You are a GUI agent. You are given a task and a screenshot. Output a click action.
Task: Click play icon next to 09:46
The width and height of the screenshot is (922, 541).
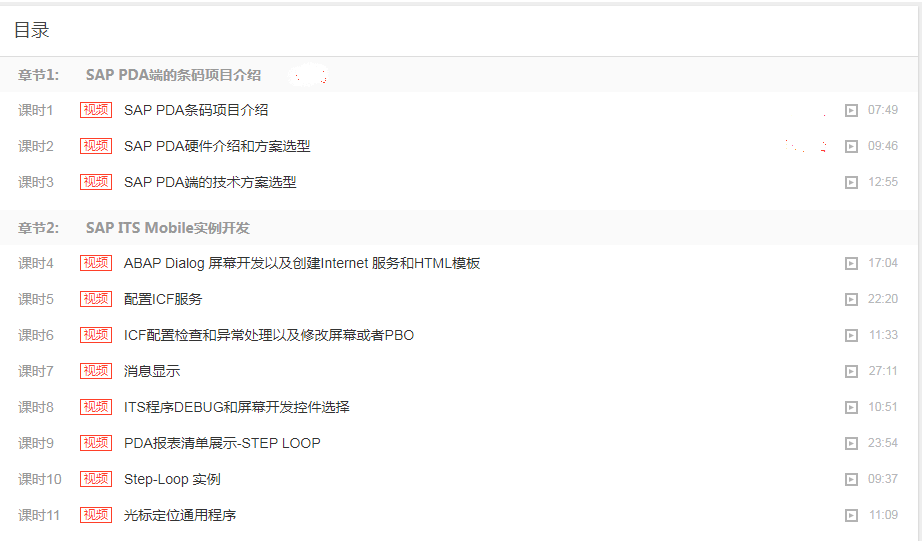click(x=851, y=146)
